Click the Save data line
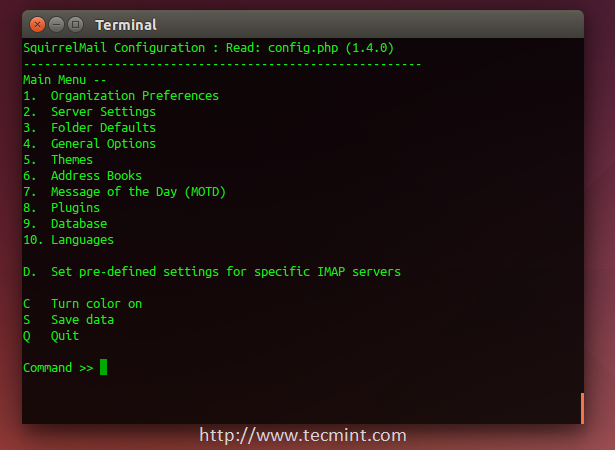The height and width of the screenshot is (450, 615). coord(82,320)
